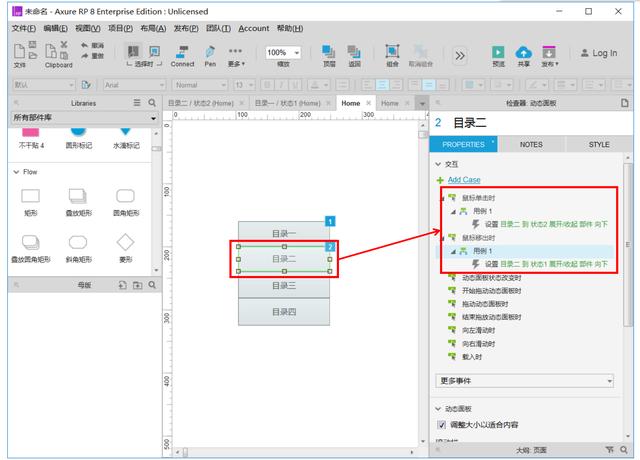Click the cut scissors icon
Viewport: 640px width, 460px height.
(64, 44)
